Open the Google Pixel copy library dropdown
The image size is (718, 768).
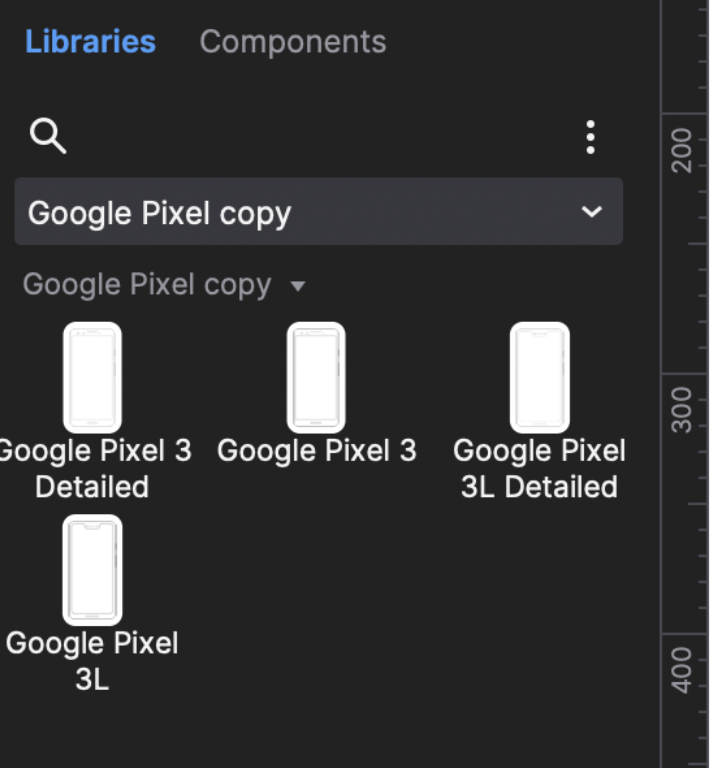click(318, 212)
